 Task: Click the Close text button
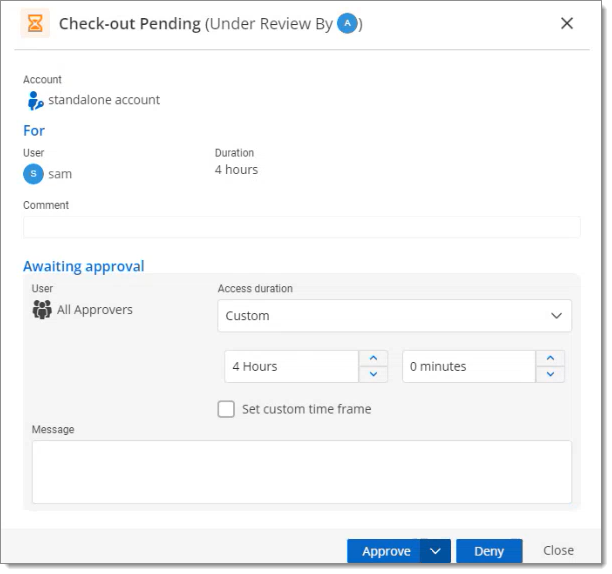[x=558, y=550]
